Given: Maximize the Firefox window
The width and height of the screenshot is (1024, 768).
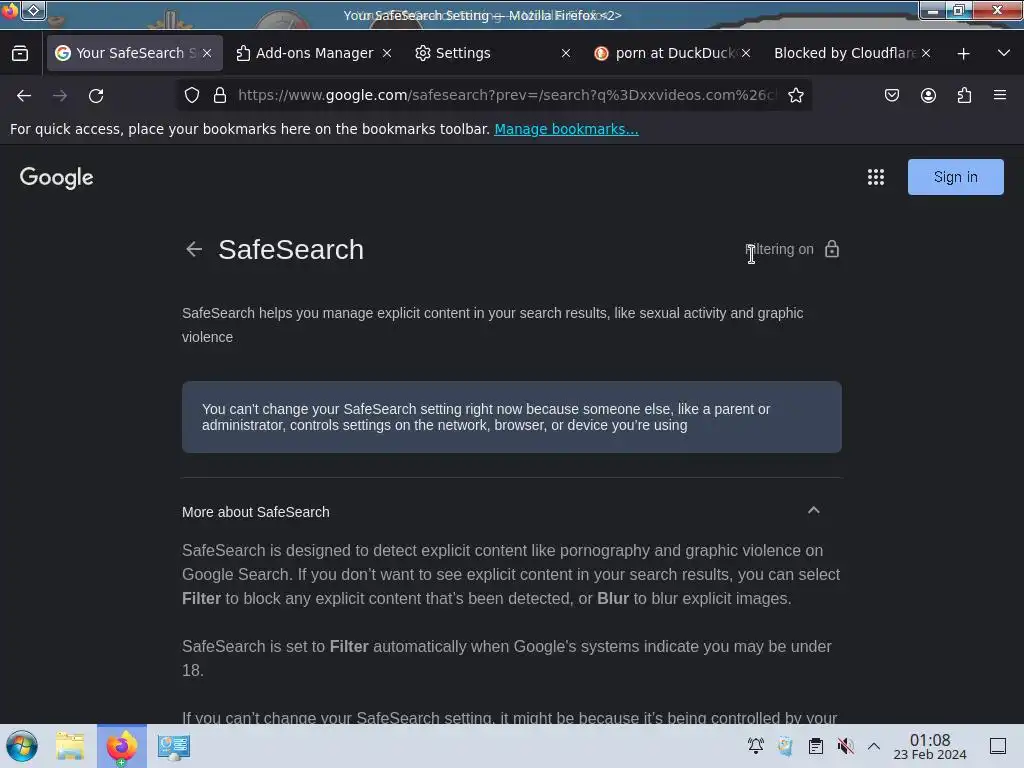Looking at the screenshot, I should click(x=959, y=10).
